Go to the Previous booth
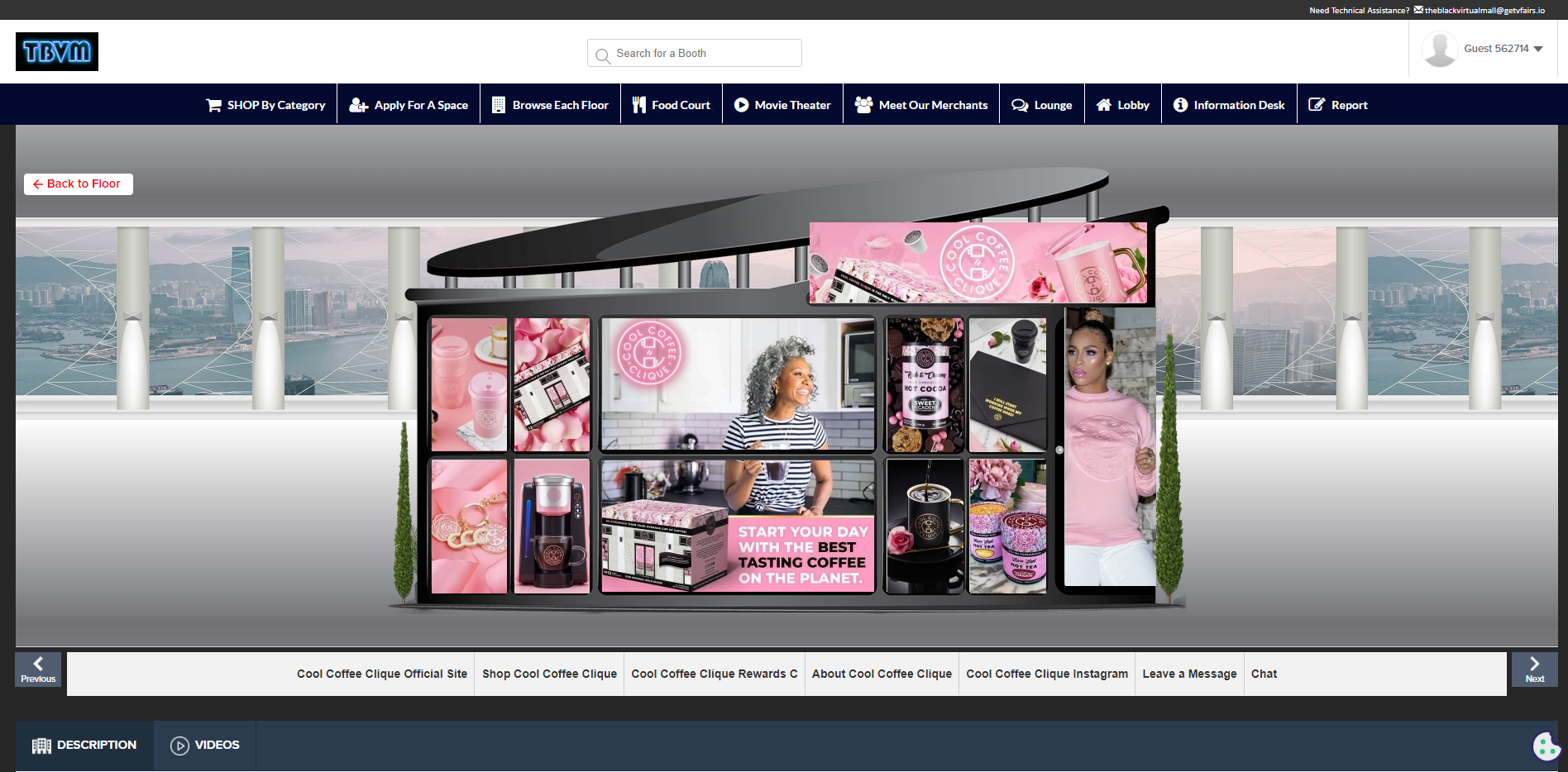Viewport: 1568px width, 772px height. pos(38,670)
